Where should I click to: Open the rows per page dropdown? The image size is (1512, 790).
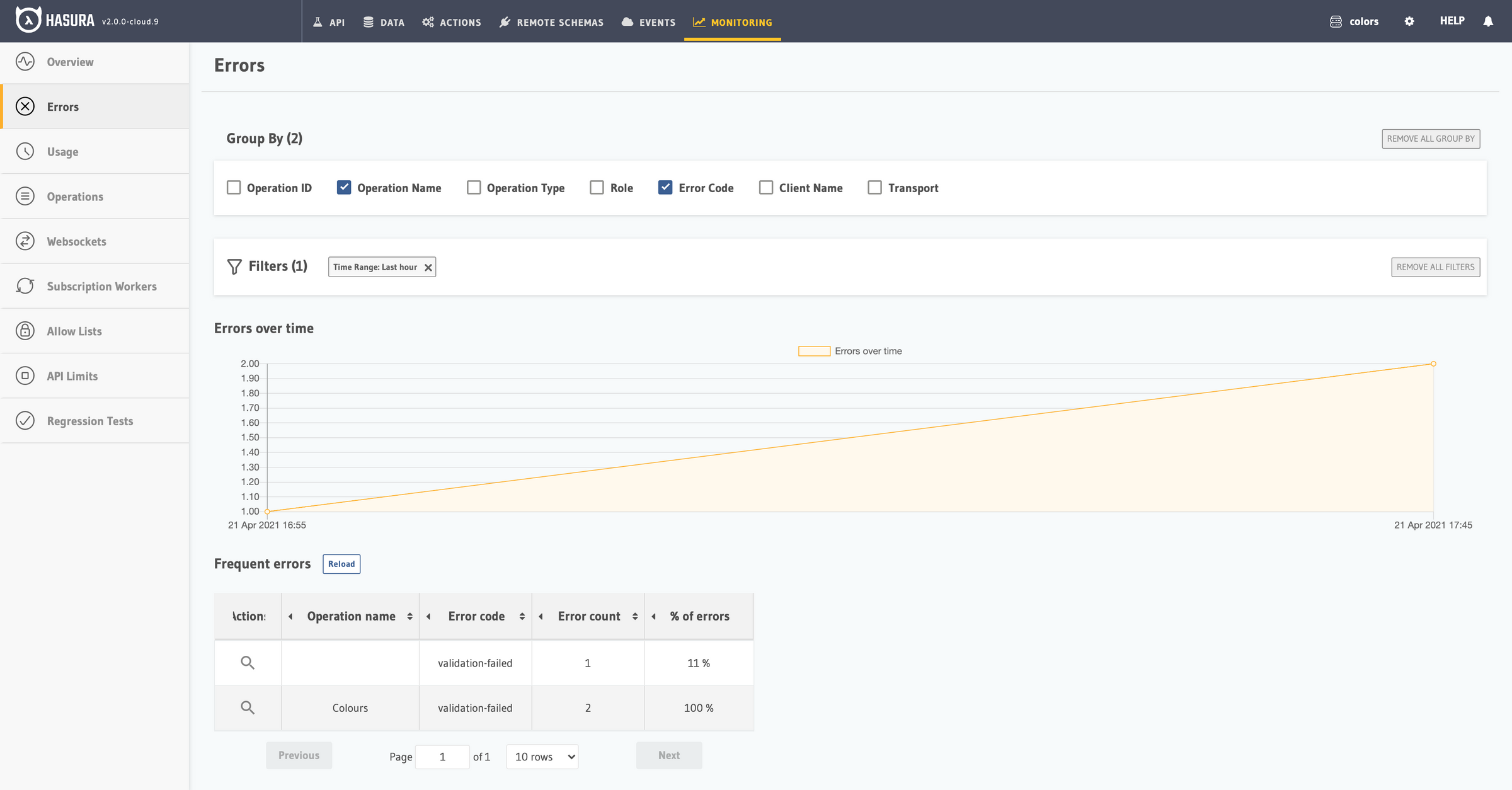coord(542,757)
